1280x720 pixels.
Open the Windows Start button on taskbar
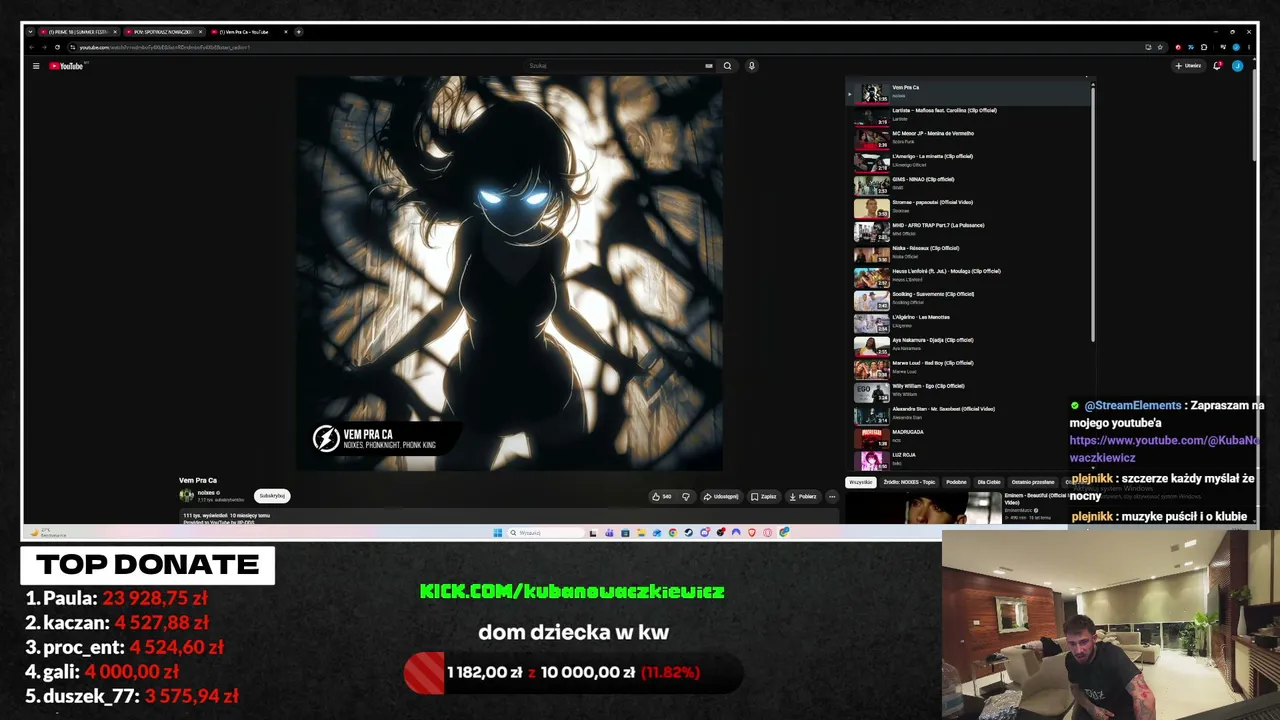[x=497, y=532]
